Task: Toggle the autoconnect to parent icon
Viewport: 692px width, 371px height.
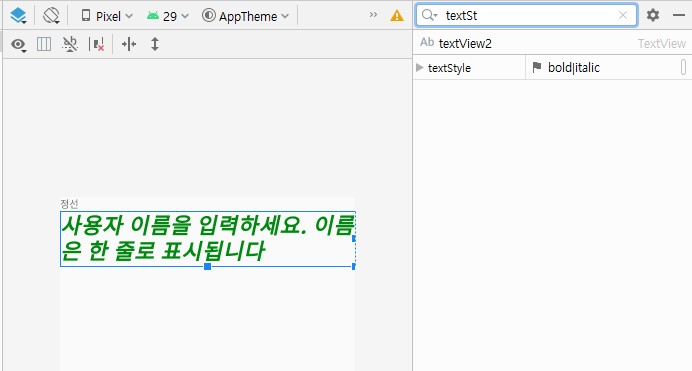Action: [x=70, y=44]
